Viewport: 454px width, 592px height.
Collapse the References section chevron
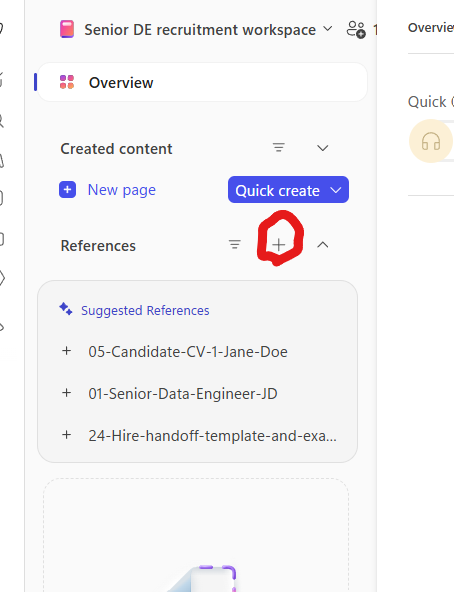click(x=323, y=245)
